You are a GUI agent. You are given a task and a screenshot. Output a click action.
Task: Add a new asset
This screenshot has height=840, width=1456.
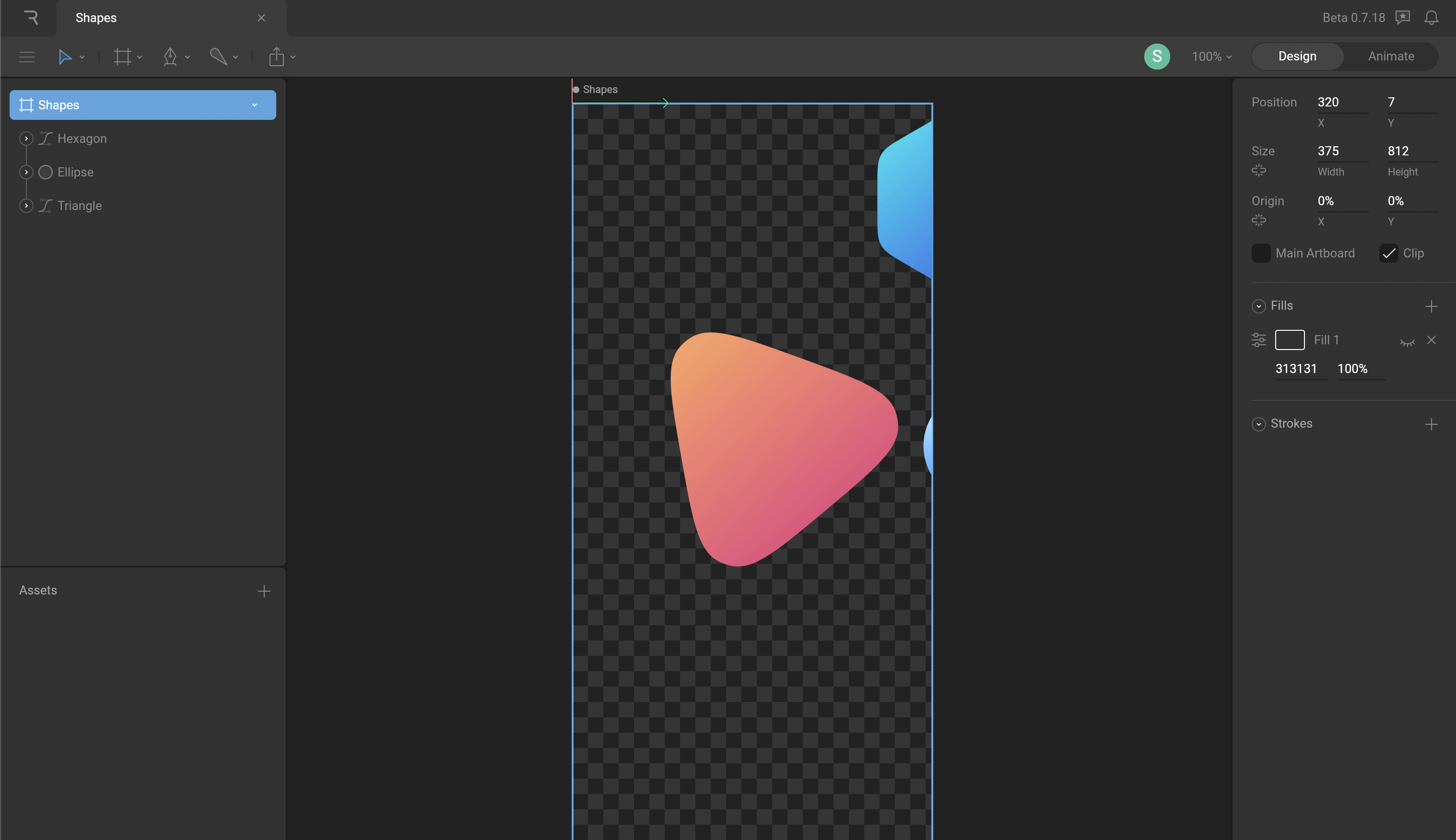[x=264, y=591]
